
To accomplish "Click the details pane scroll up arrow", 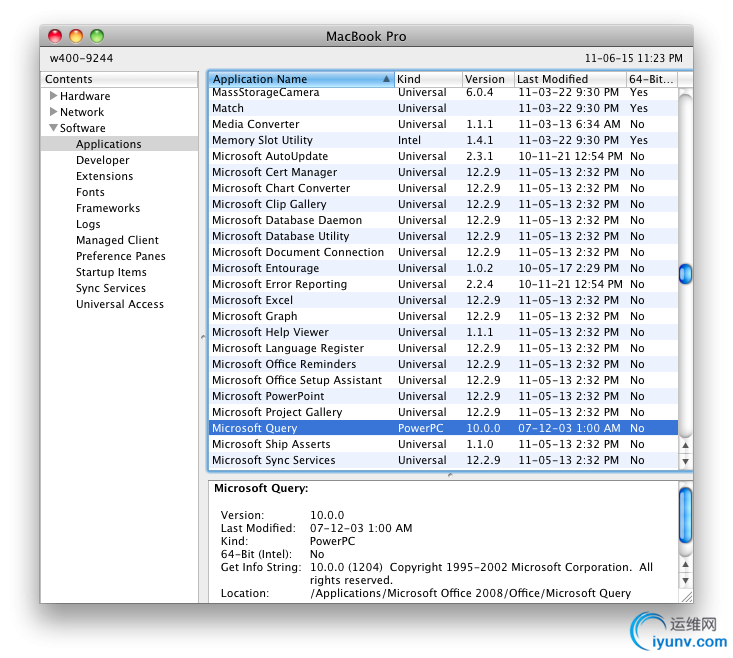I will pyautogui.click(x=685, y=565).
